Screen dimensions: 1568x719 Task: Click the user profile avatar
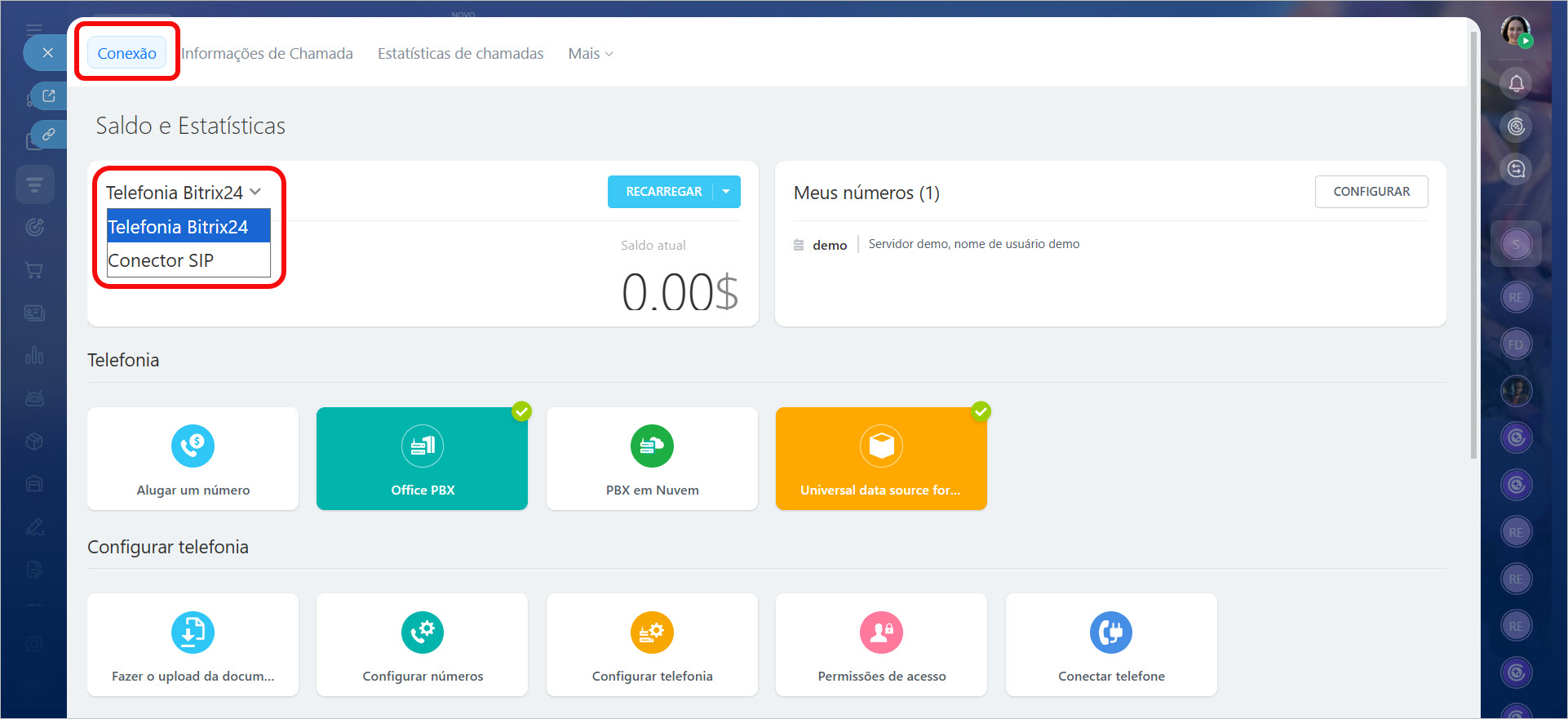pyautogui.click(x=1516, y=31)
